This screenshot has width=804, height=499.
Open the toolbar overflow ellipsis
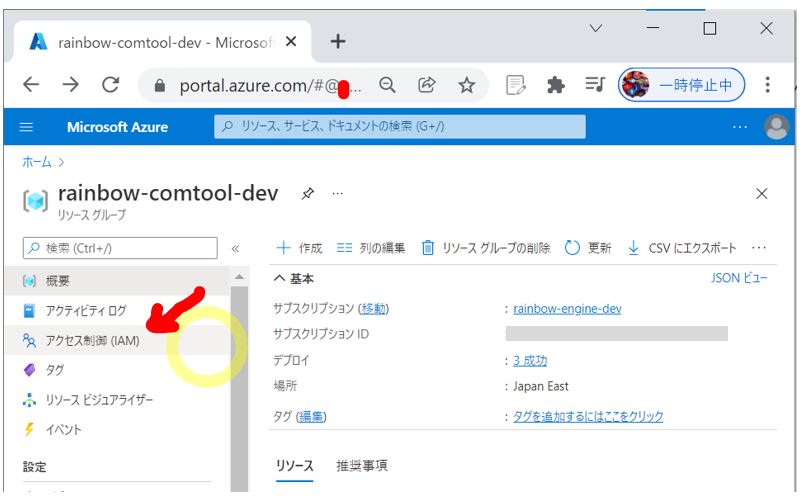click(759, 248)
